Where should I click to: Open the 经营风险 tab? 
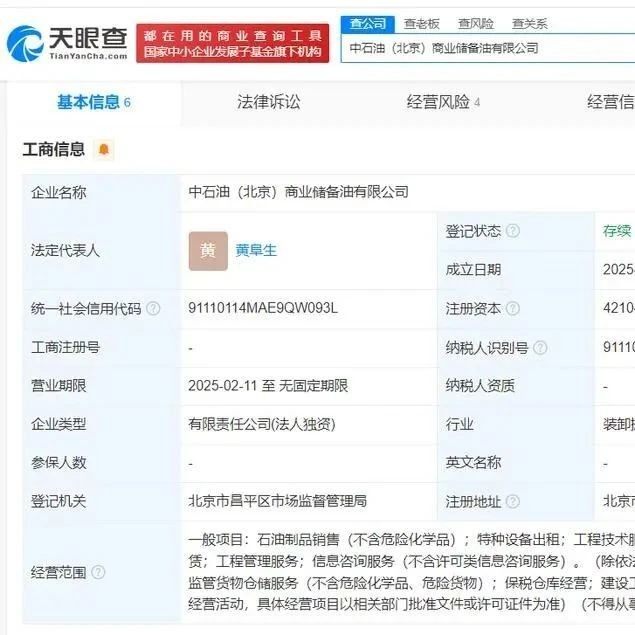click(443, 102)
